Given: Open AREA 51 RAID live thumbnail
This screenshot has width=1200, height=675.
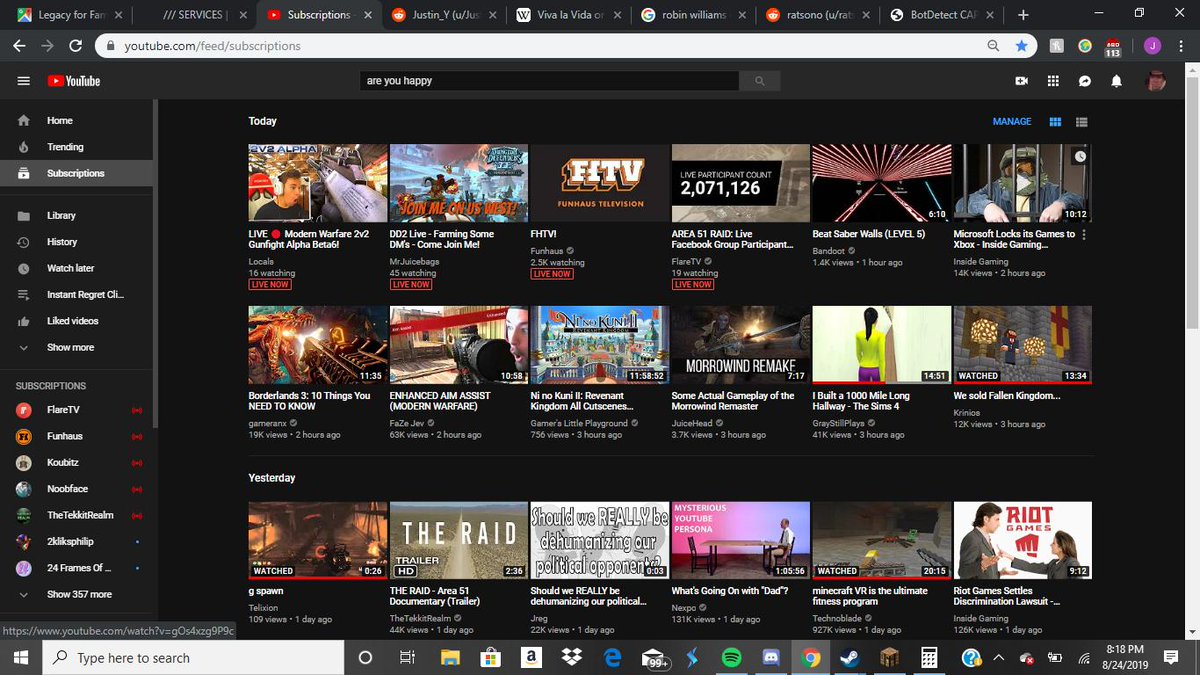Looking at the screenshot, I should (x=741, y=183).
